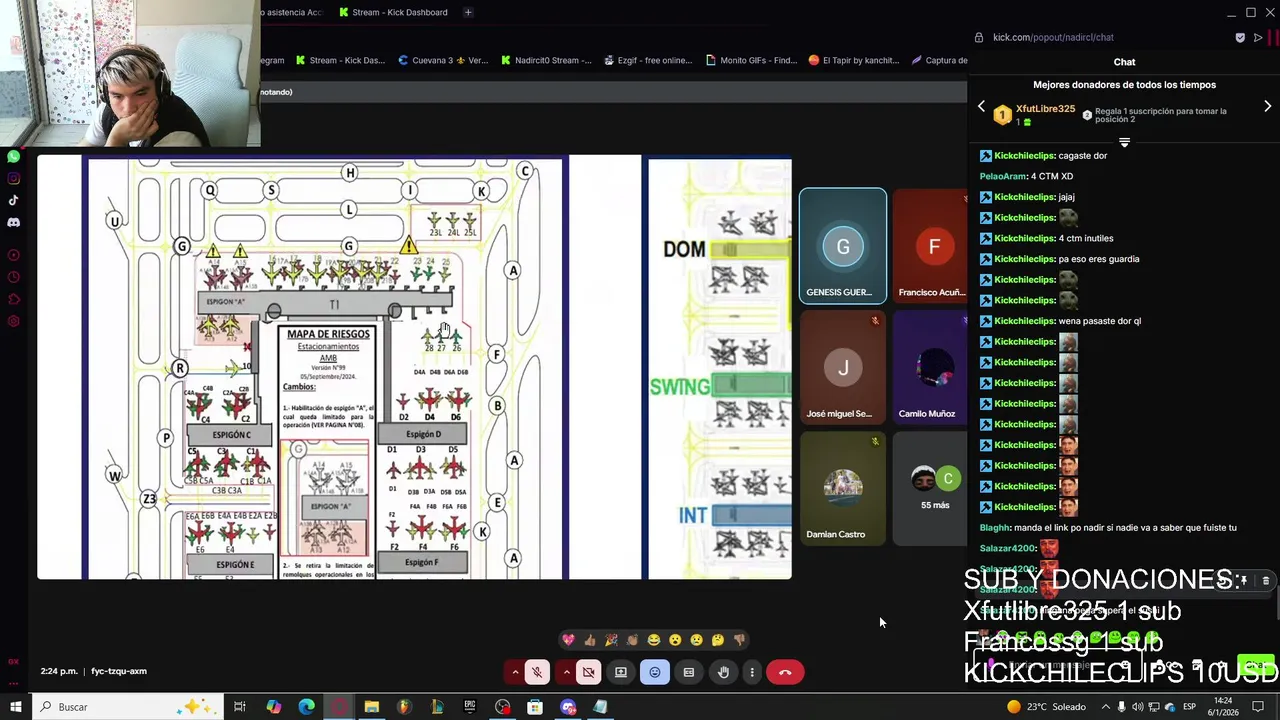Start presenting your screen

[621, 672]
